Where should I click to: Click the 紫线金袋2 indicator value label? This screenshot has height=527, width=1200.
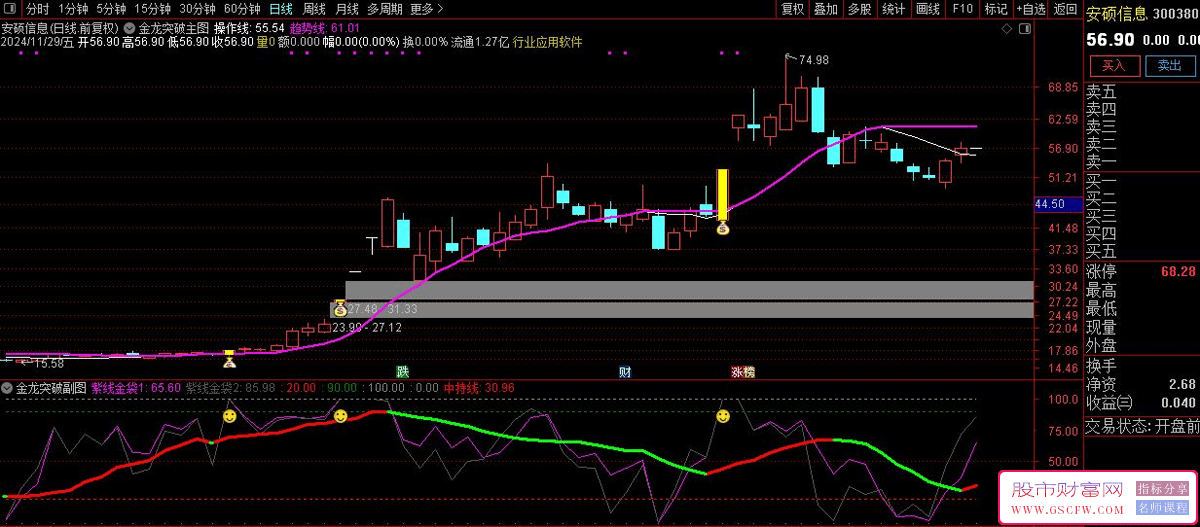pyautogui.click(x=231, y=387)
